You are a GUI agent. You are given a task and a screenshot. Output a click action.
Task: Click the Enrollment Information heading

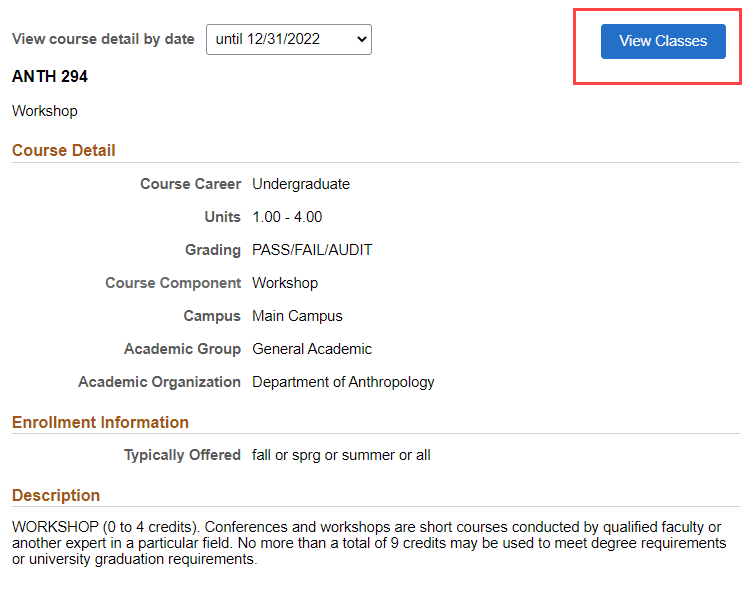pyautogui.click(x=100, y=422)
